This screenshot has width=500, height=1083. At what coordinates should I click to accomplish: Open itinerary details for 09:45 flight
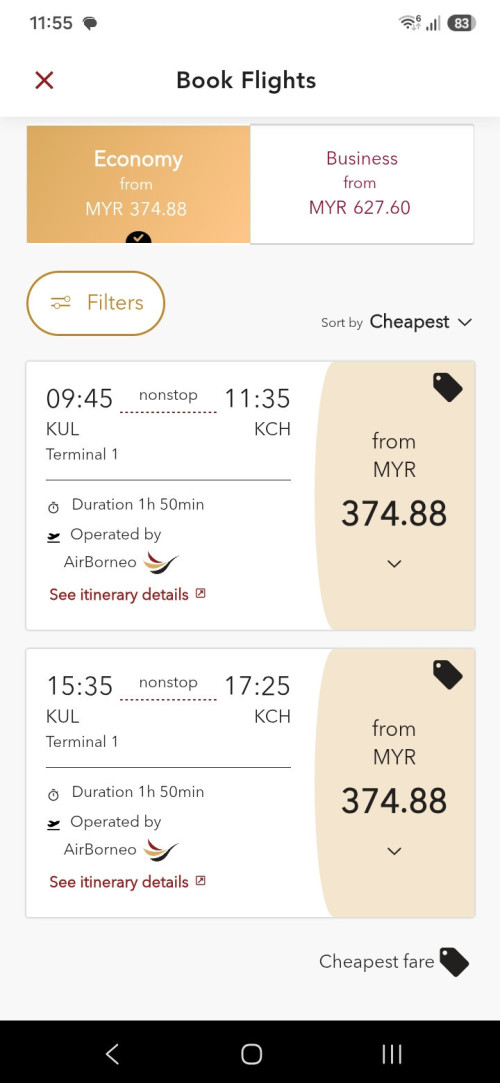(128, 595)
